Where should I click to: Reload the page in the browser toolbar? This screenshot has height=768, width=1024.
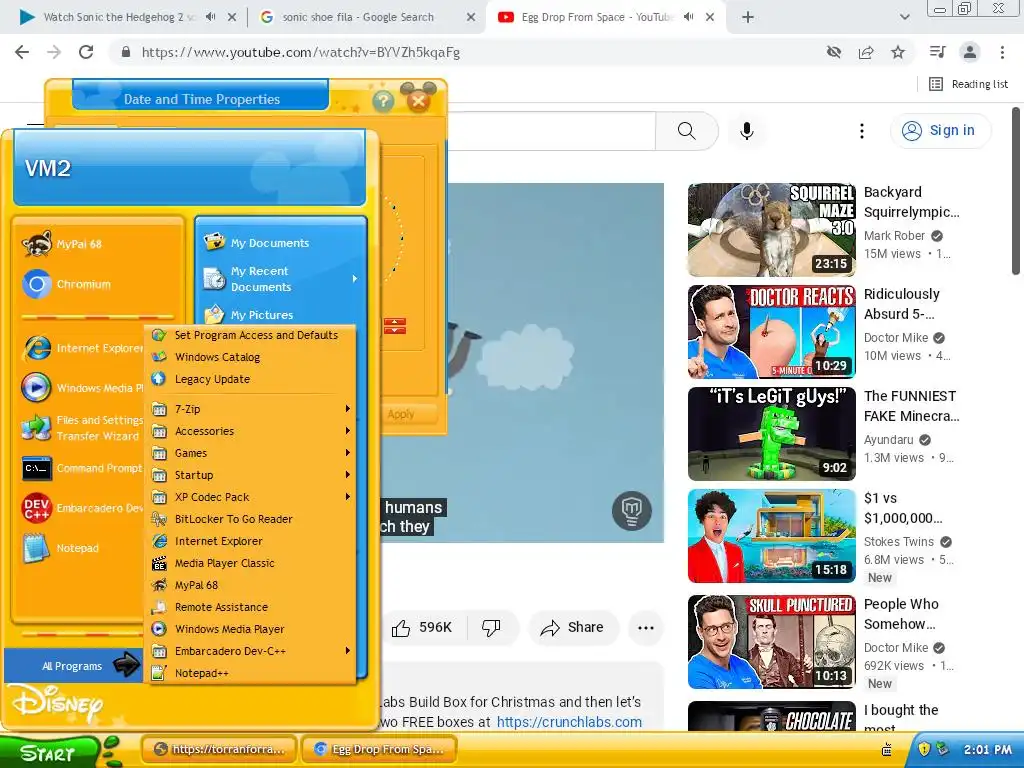(x=86, y=52)
